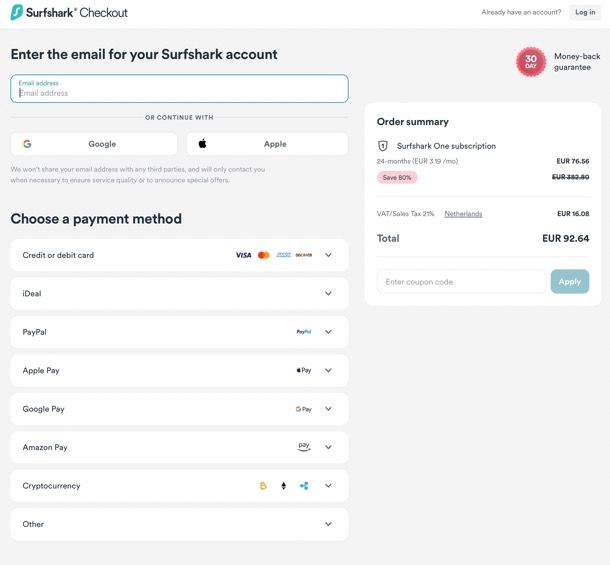Click the EUR 76.56 subscription price
This screenshot has height=565, width=610.
(x=573, y=161)
